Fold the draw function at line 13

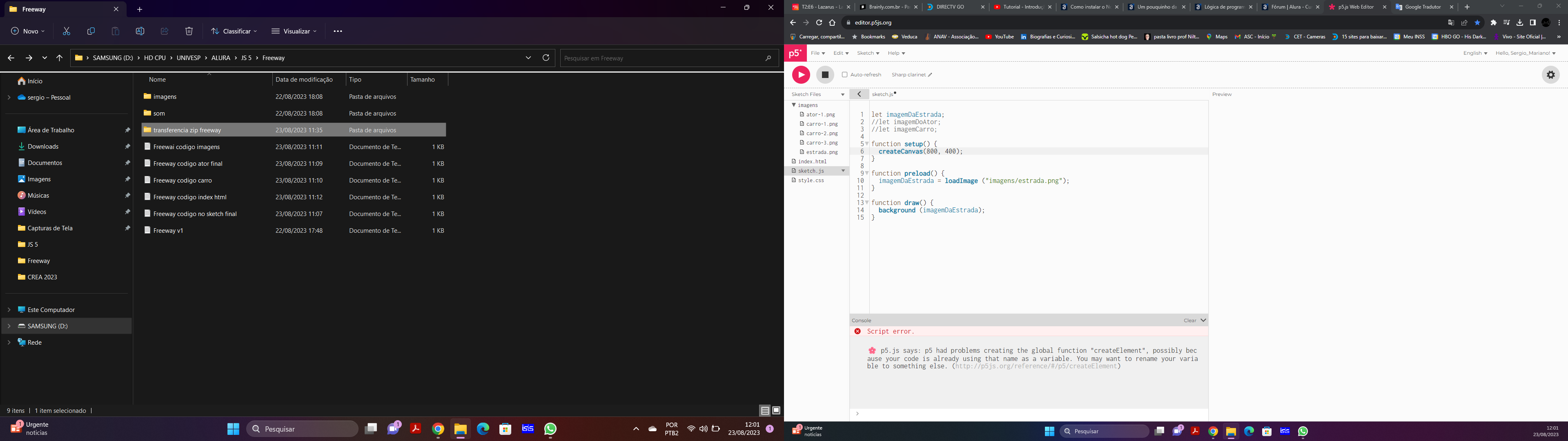click(867, 203)
